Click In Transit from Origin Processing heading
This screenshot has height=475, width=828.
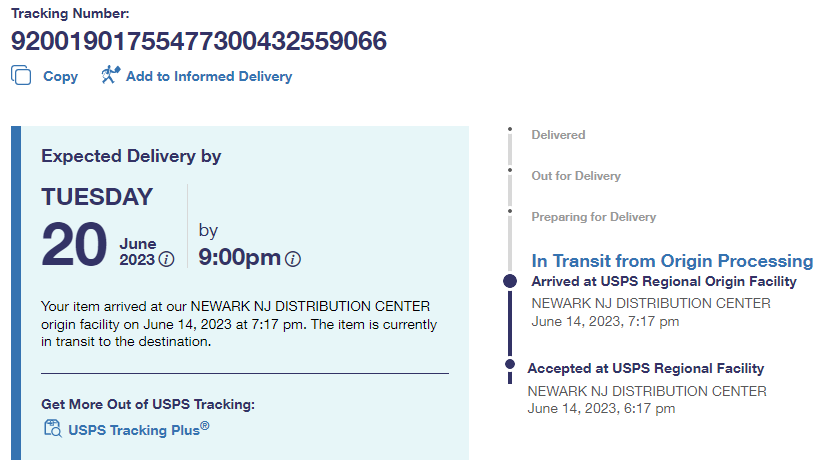(672, 260)
